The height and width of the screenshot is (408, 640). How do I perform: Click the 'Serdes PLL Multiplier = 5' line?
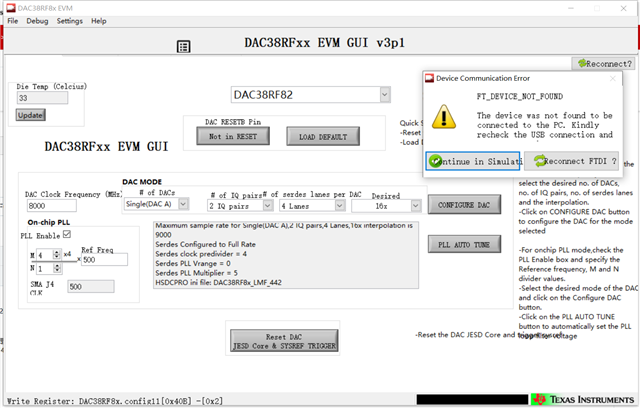[x=196, y=273]
